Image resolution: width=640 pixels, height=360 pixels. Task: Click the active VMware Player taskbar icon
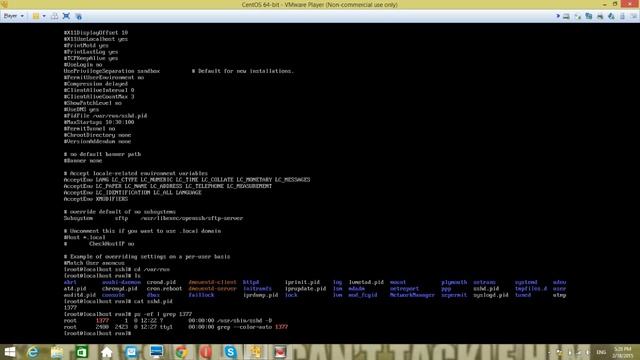pyautogui.click(x=256, y=352)
